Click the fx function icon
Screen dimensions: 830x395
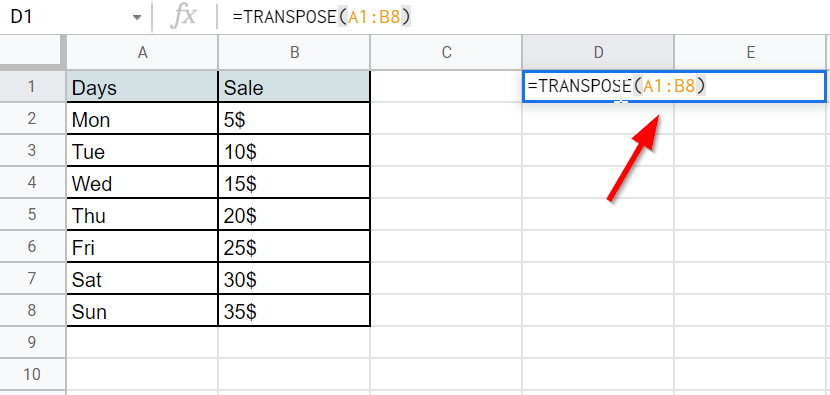point(183,17)
